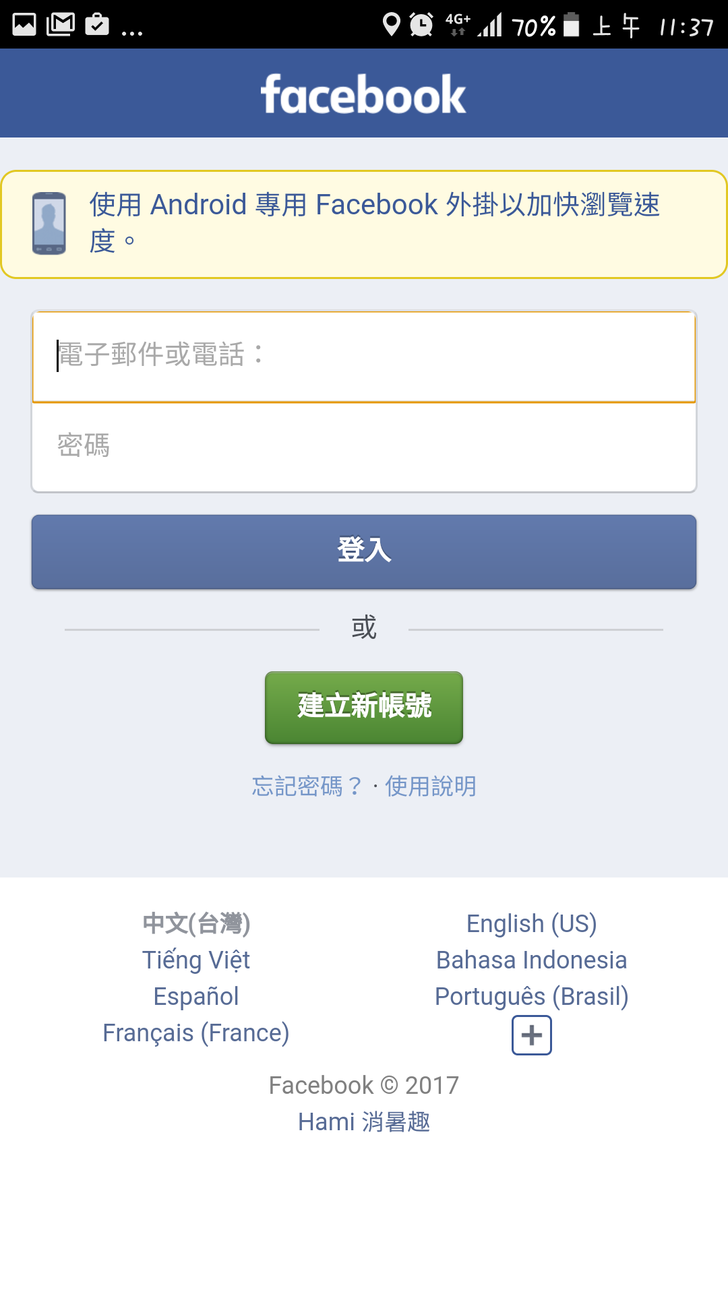Open the Hami 消暑趣 link
This screenshot has width=728, height=1294.
[x=364, y=1122]
